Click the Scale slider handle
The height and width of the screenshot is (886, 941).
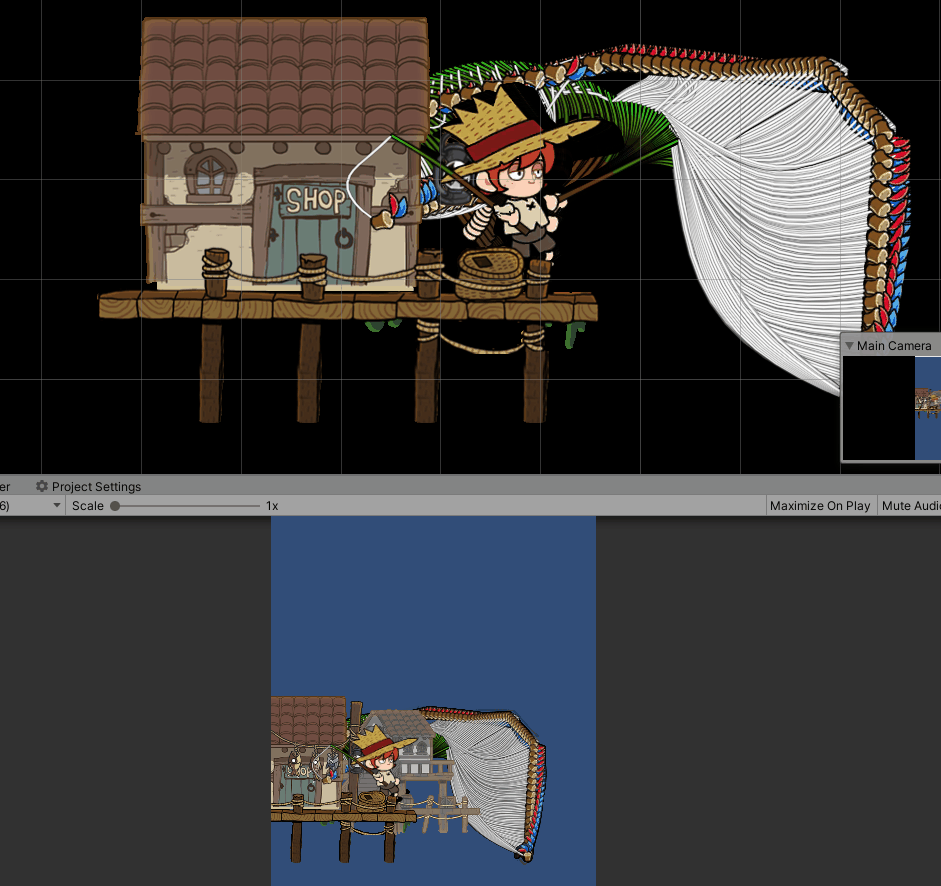coord(117,506)
